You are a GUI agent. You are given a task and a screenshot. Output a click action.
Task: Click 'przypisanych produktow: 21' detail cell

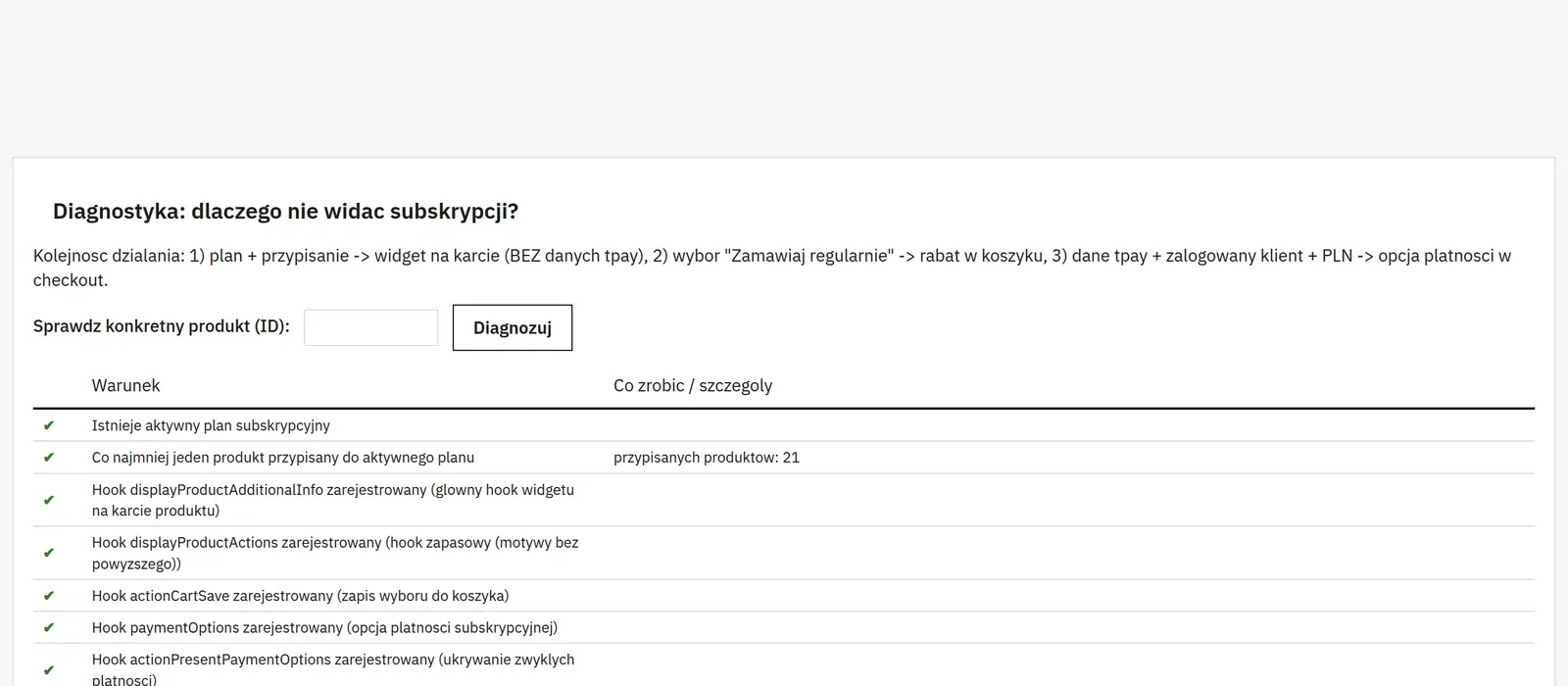(x=707, y=458)
